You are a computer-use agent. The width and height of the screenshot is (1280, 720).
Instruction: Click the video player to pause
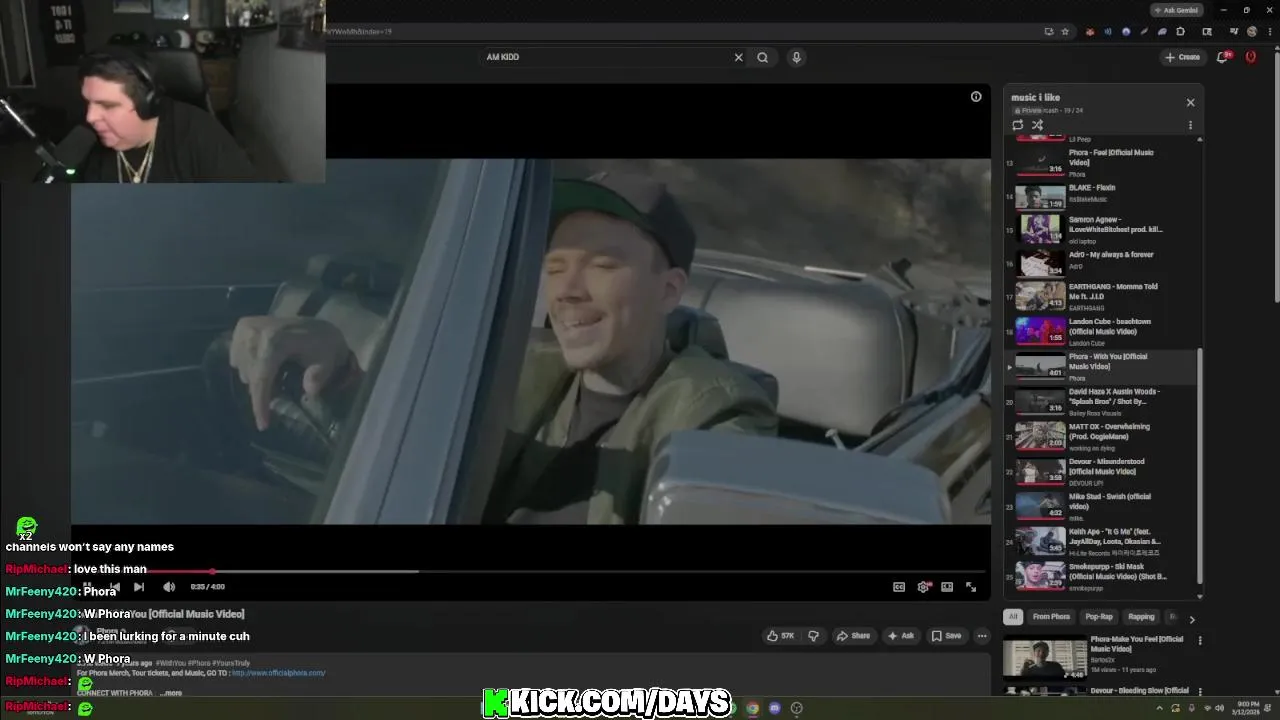click(x=530, y=340)
